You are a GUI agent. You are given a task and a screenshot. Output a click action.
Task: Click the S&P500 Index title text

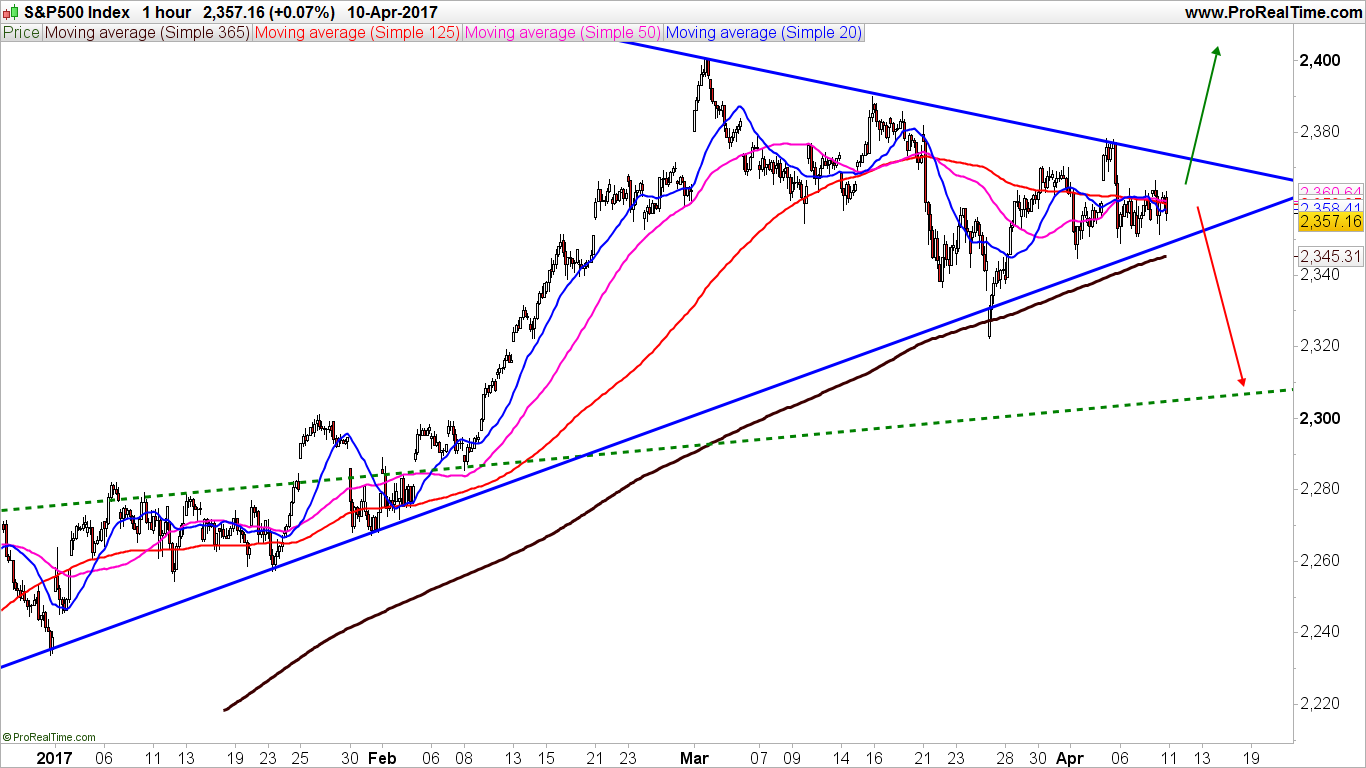click(76, 13)
